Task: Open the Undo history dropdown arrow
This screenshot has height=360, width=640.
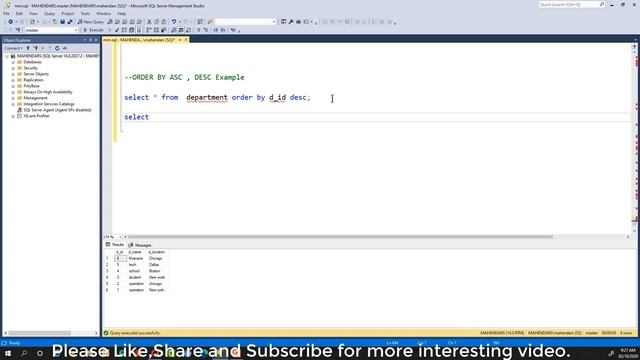Action: point(180,22)
